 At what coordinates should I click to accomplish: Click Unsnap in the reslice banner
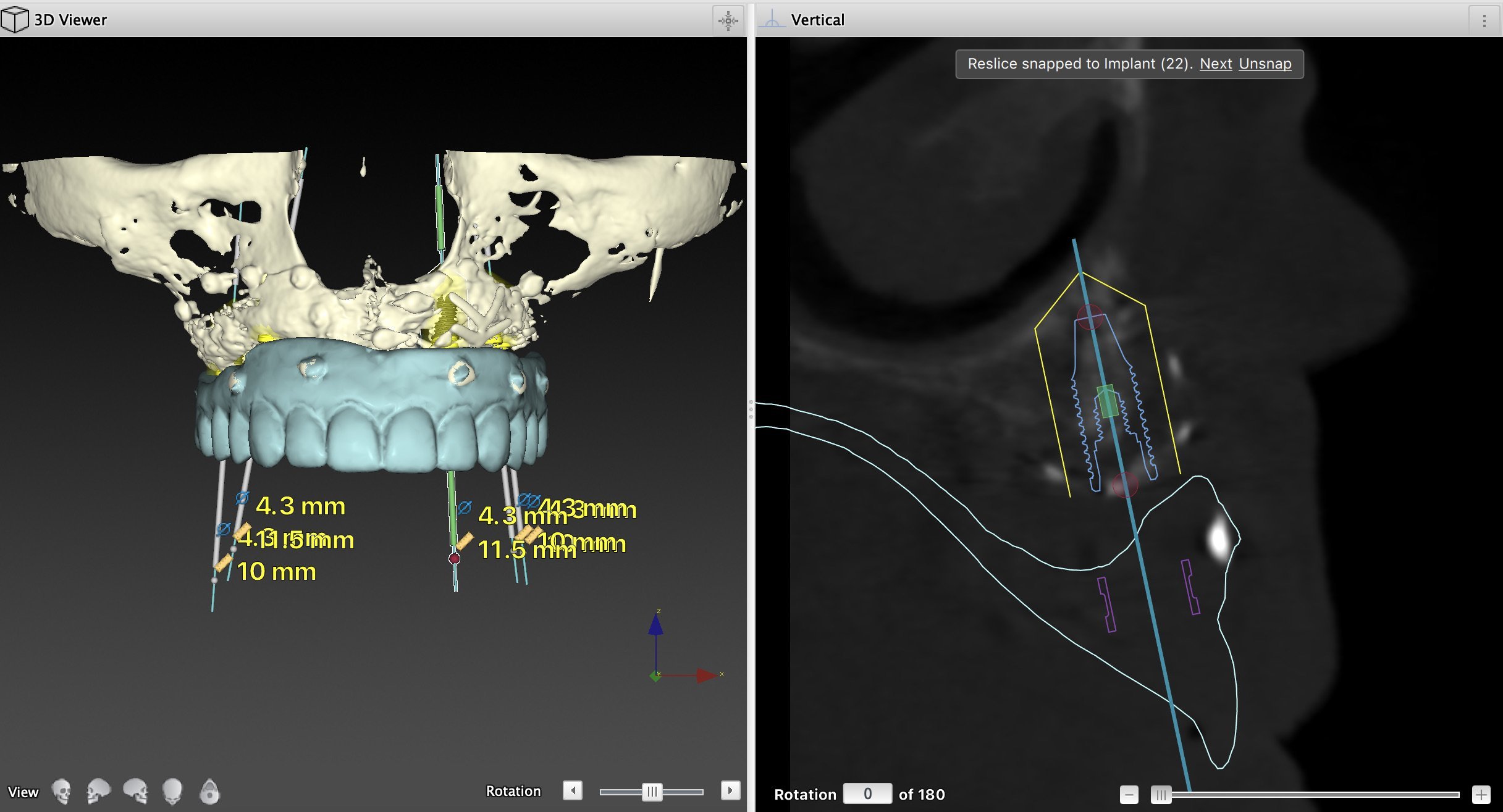pyautogui.click(x=1265, y=64)
